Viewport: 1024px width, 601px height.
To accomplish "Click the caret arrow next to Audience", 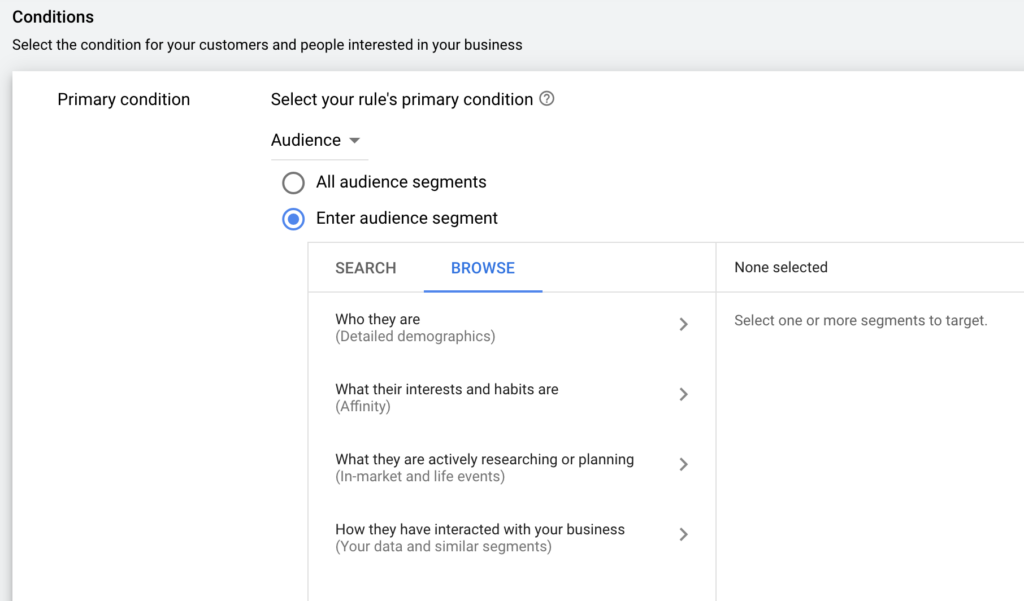I will tap(354, 141).
